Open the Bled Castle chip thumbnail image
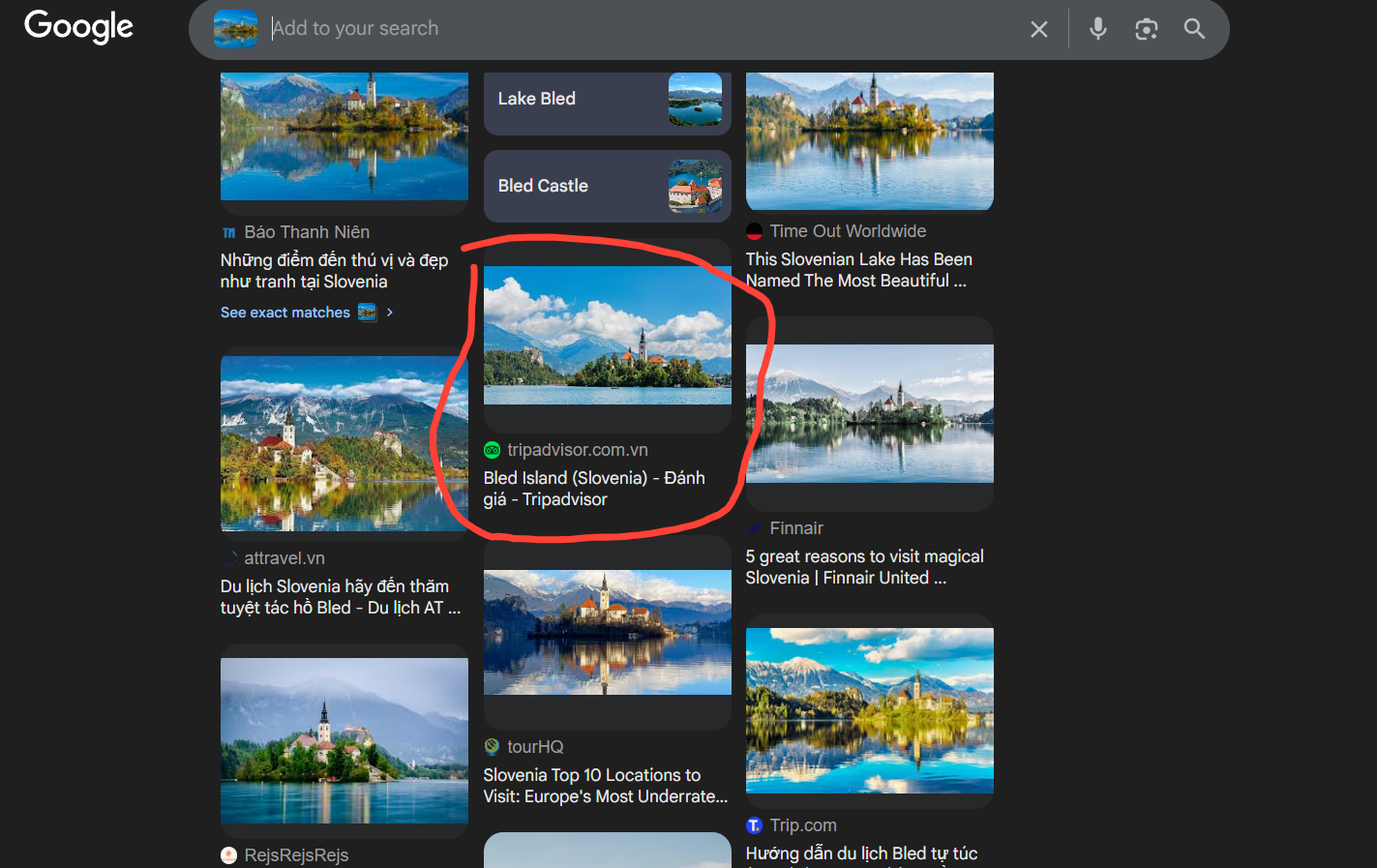 click(x=695, y=186)
